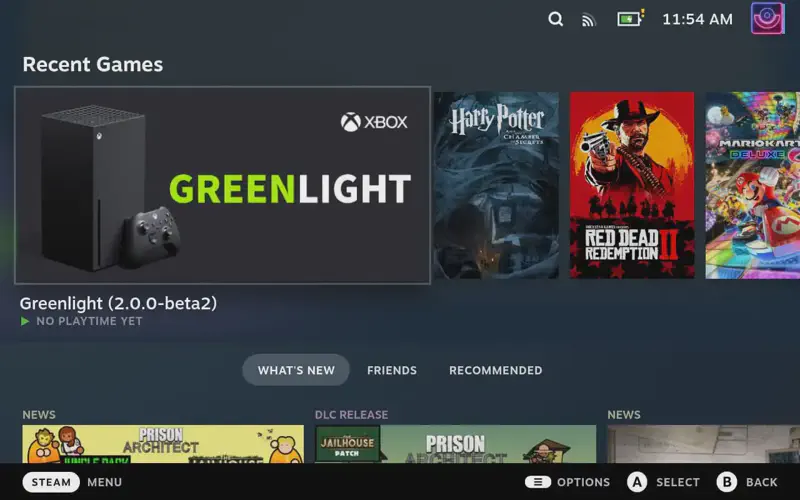The image size is (800, 500).
Task: Select the Harry Potter game cover
Action: (496, 185)
